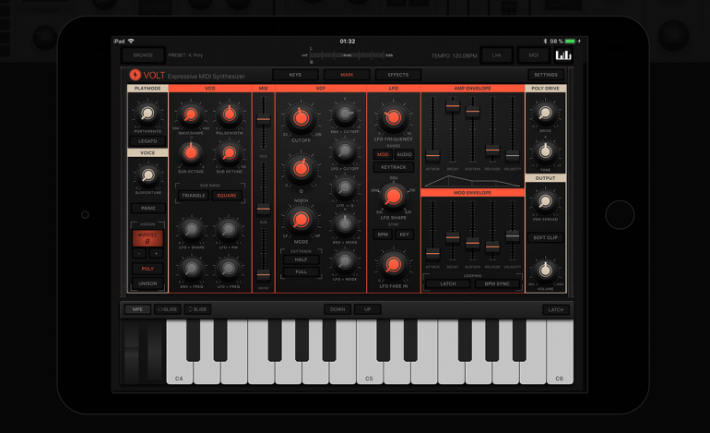Switch to the Effects tab
Viewport: 710px width, 433px height.
click(x=398, y=75)
